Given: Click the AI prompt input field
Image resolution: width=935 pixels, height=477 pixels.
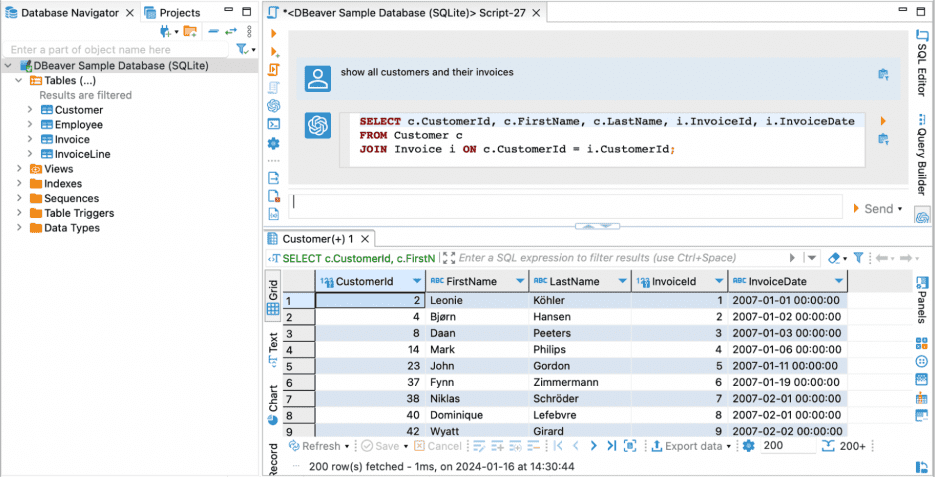Looking at the screenshot, I should [565, 204].
